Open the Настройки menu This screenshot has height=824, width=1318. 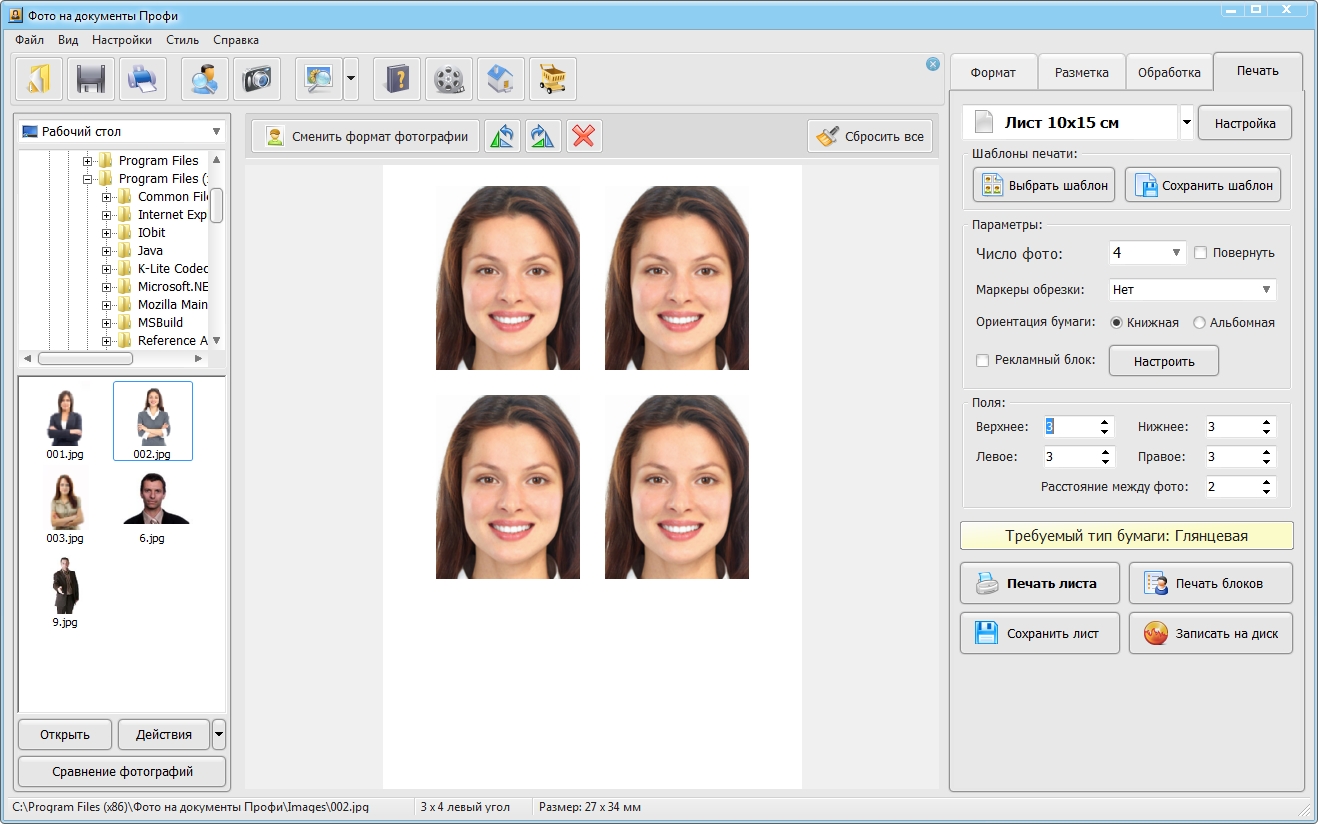[121, 40]
